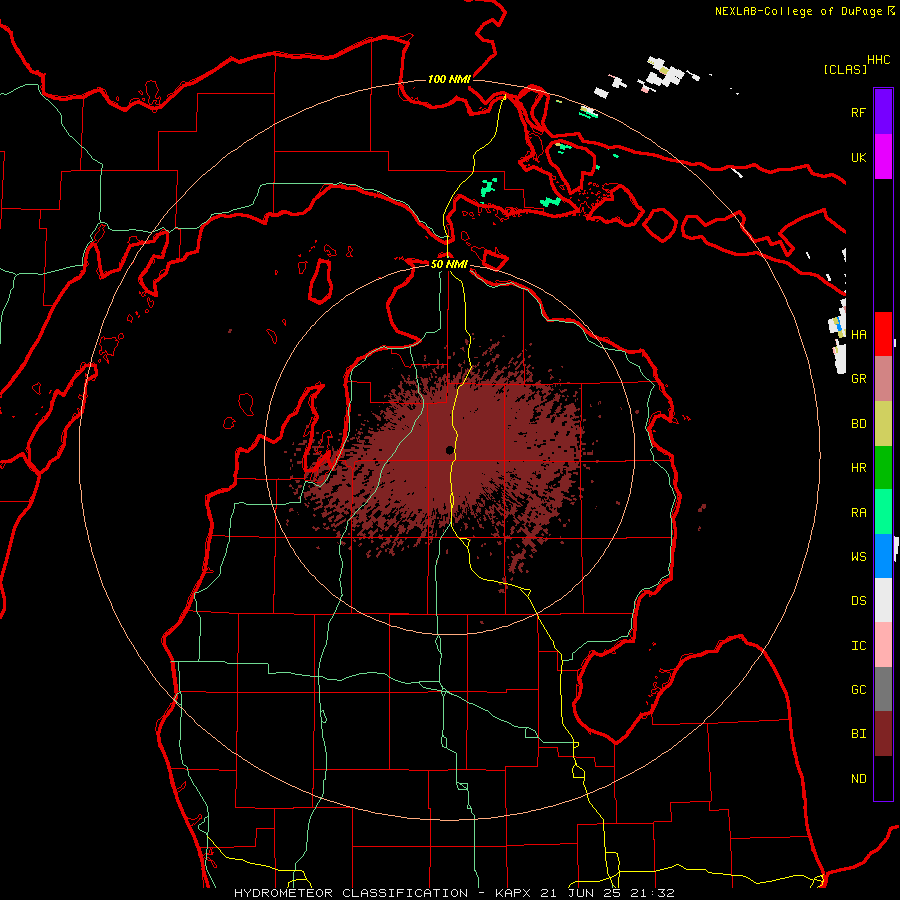Select the GR legend color block
This screenshot has height=900, width=900.
[x=883, y=379]
